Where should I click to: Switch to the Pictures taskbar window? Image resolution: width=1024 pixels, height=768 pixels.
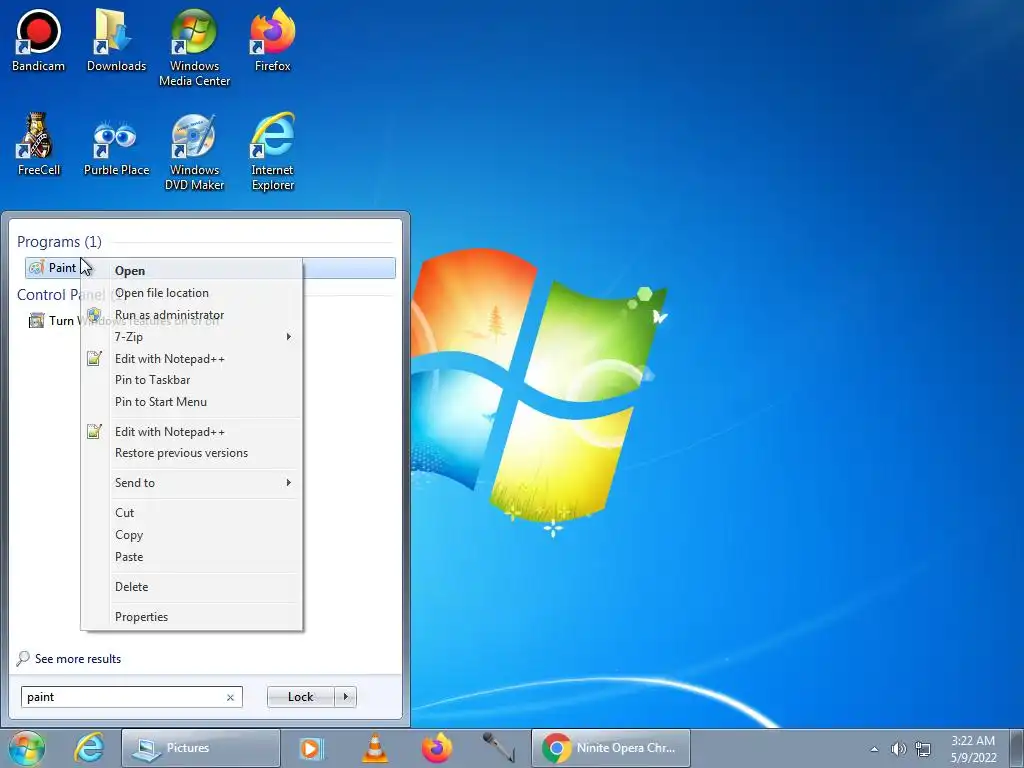click(200, 748)
